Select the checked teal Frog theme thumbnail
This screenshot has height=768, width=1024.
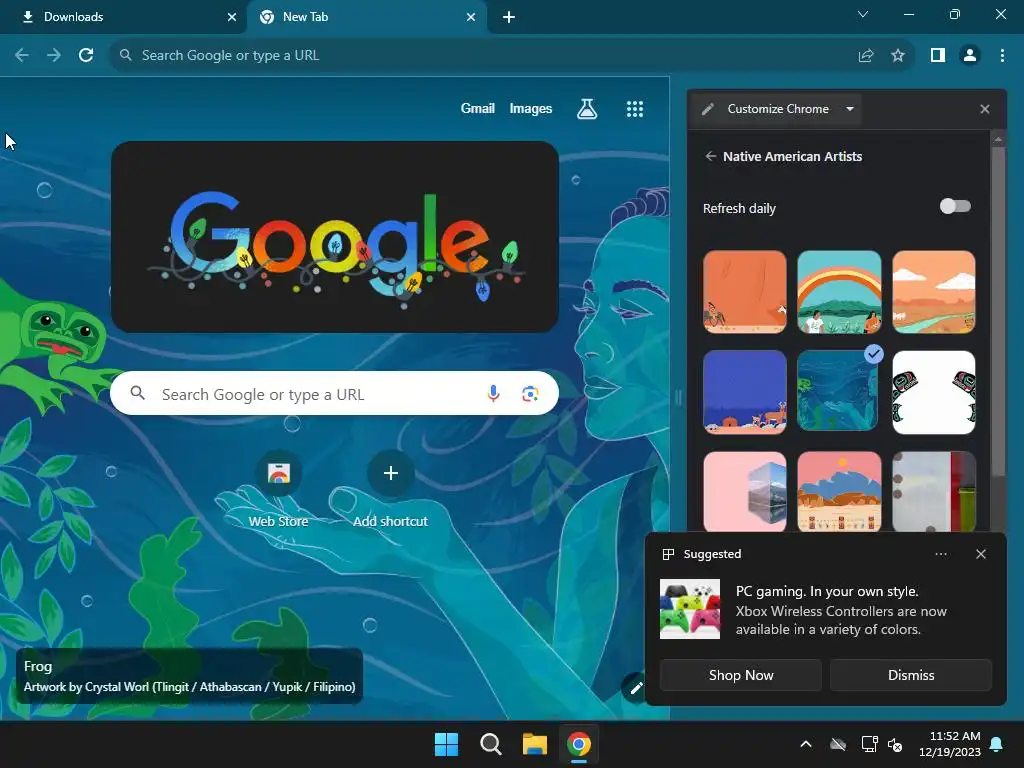click(x=838, y=392)
